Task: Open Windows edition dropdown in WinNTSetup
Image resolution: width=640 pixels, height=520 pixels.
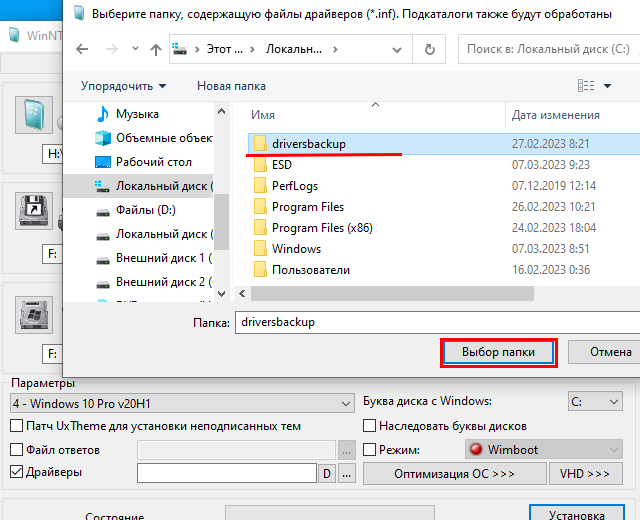Action: tap(182, 404)
